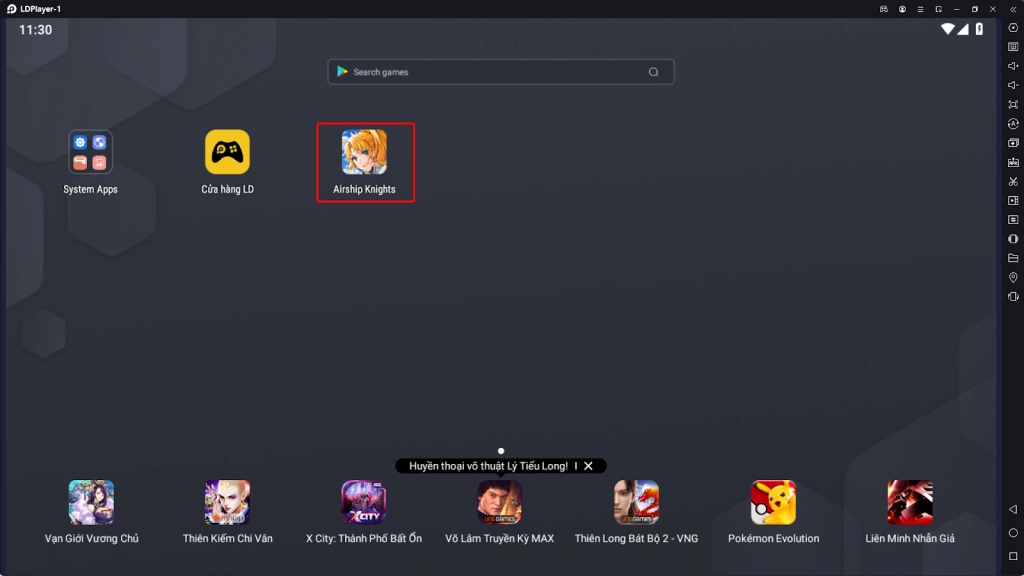Image resolution: width=1024 pixels, height=576 pixels.
Task: Open the shared folder icon in sidebar
Action: [1013, 258]
